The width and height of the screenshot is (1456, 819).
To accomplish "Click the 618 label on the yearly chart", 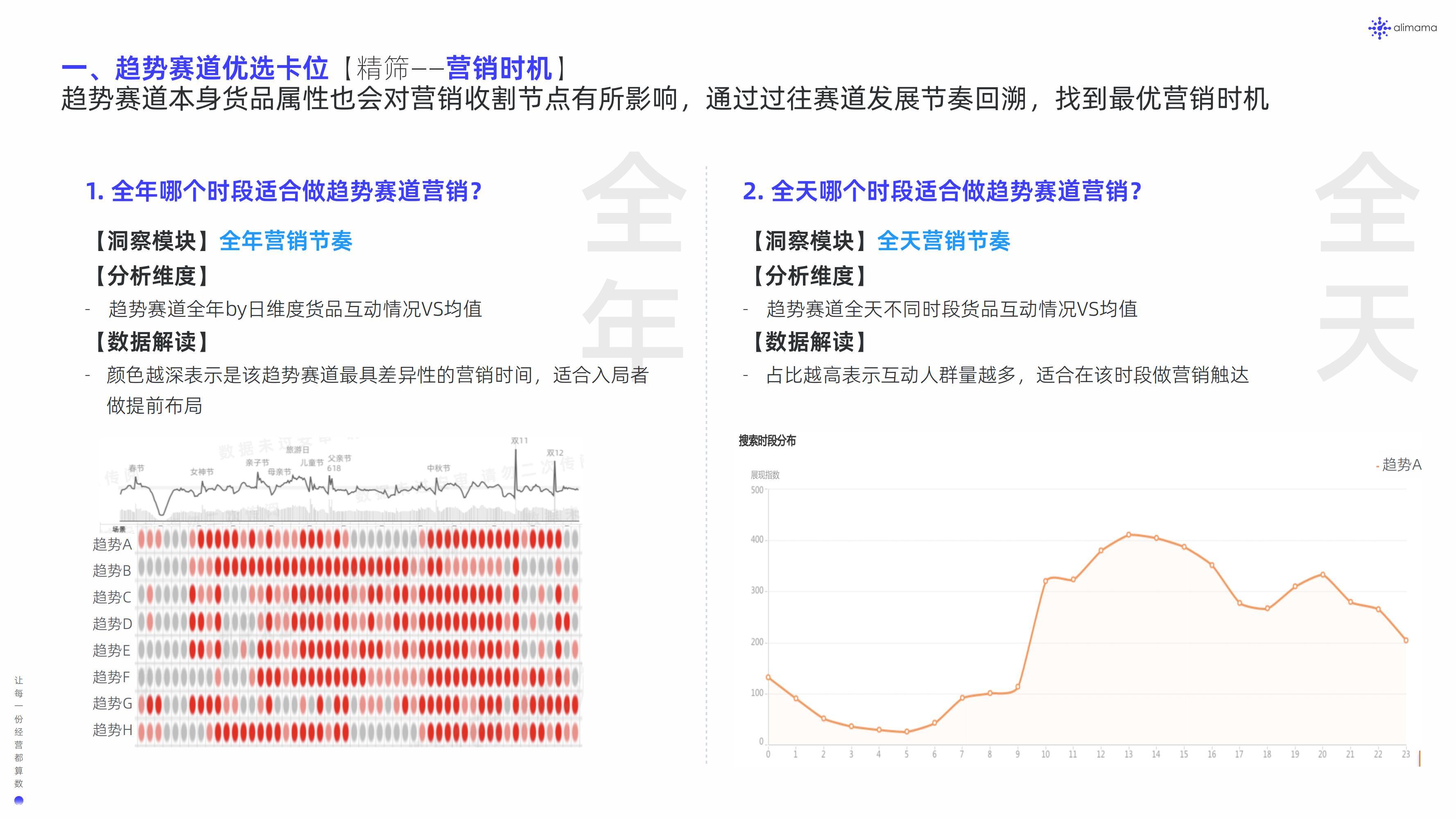I will [x=334, y=468].
